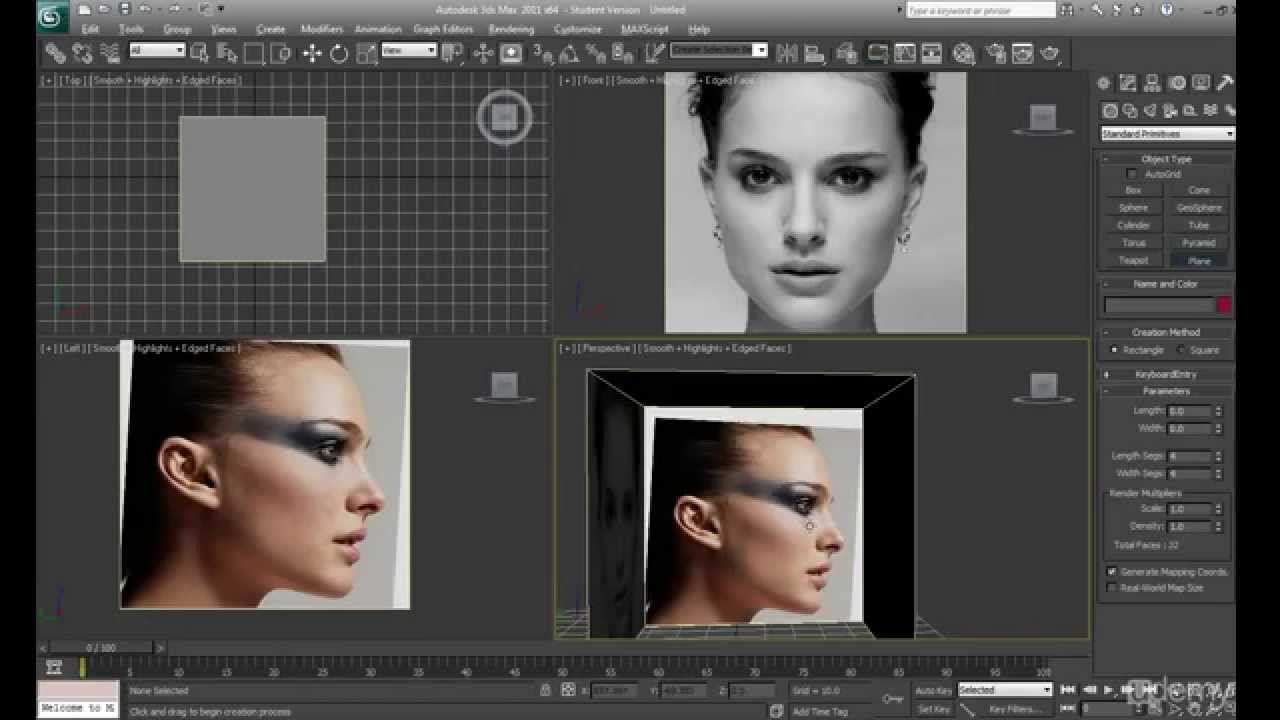Open the MAXScript menu

click(x=644, y=29)
